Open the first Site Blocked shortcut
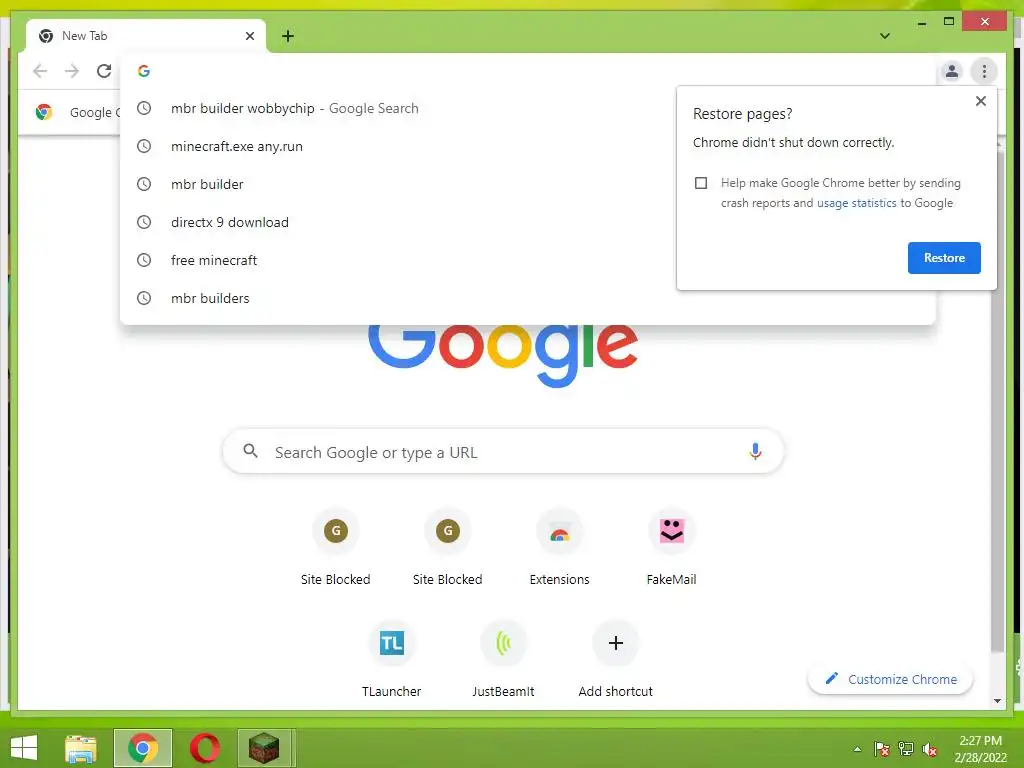 pyautogui.click(x=336, y=547)
